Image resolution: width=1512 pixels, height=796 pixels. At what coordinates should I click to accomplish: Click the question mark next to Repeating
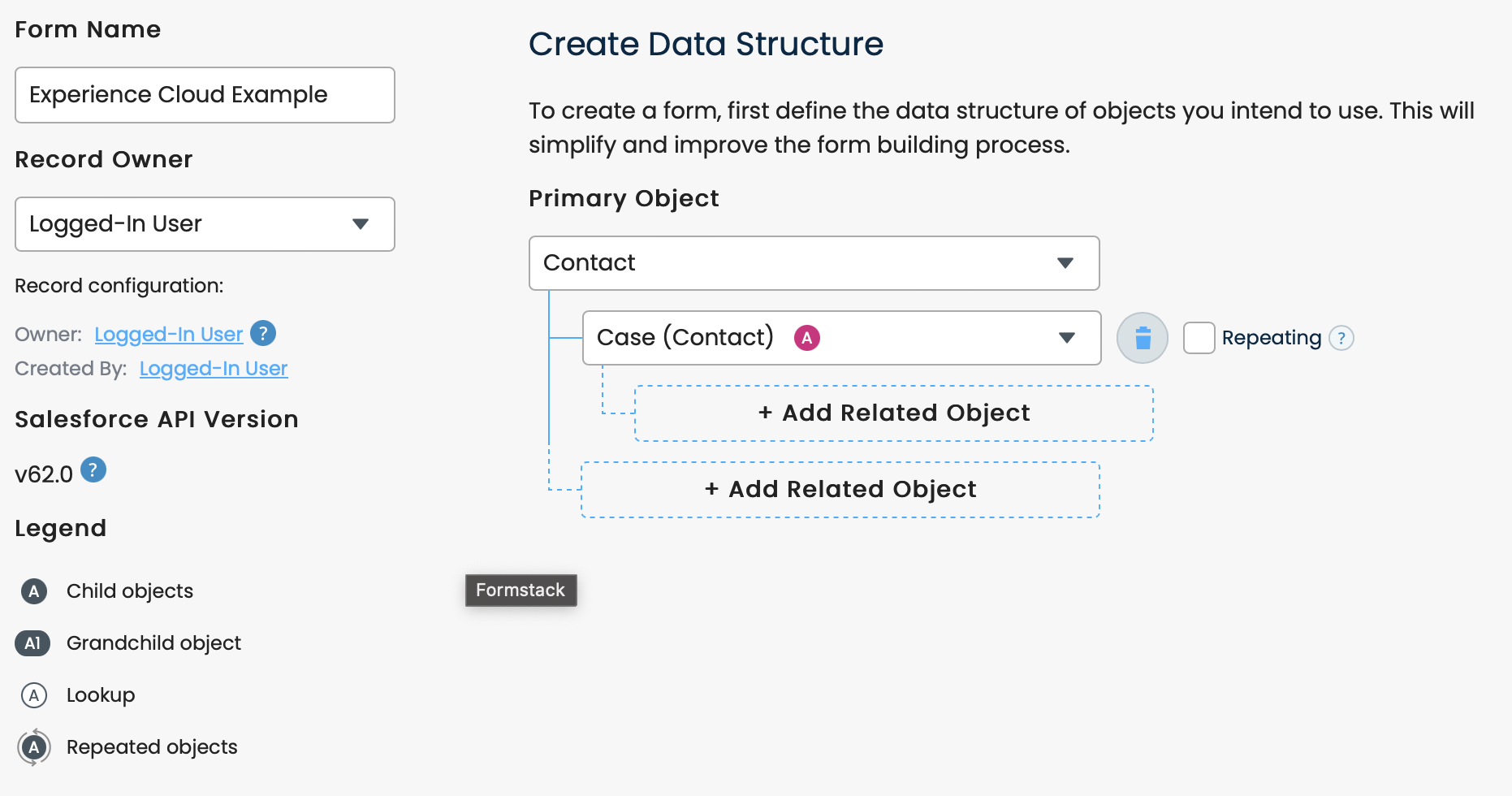pos(1341,338)
